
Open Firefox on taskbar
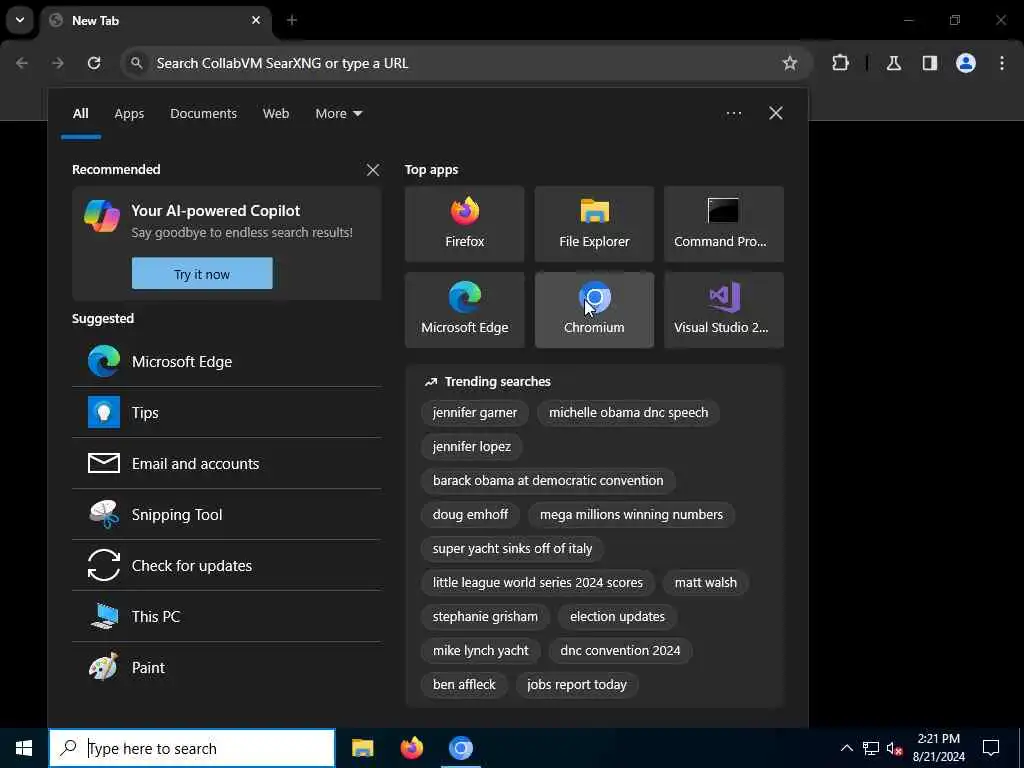tap(411, 748)
